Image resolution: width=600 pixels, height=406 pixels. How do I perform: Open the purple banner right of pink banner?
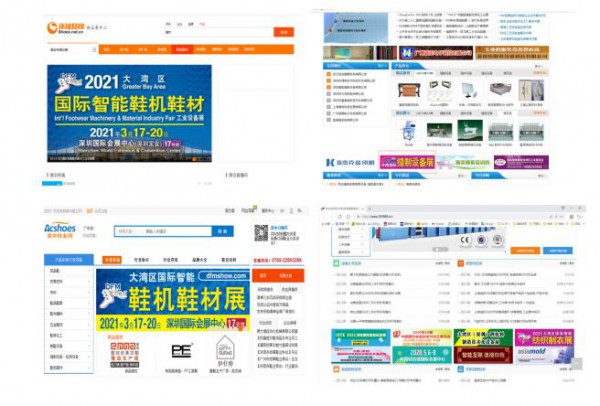[x=521, y=162]
